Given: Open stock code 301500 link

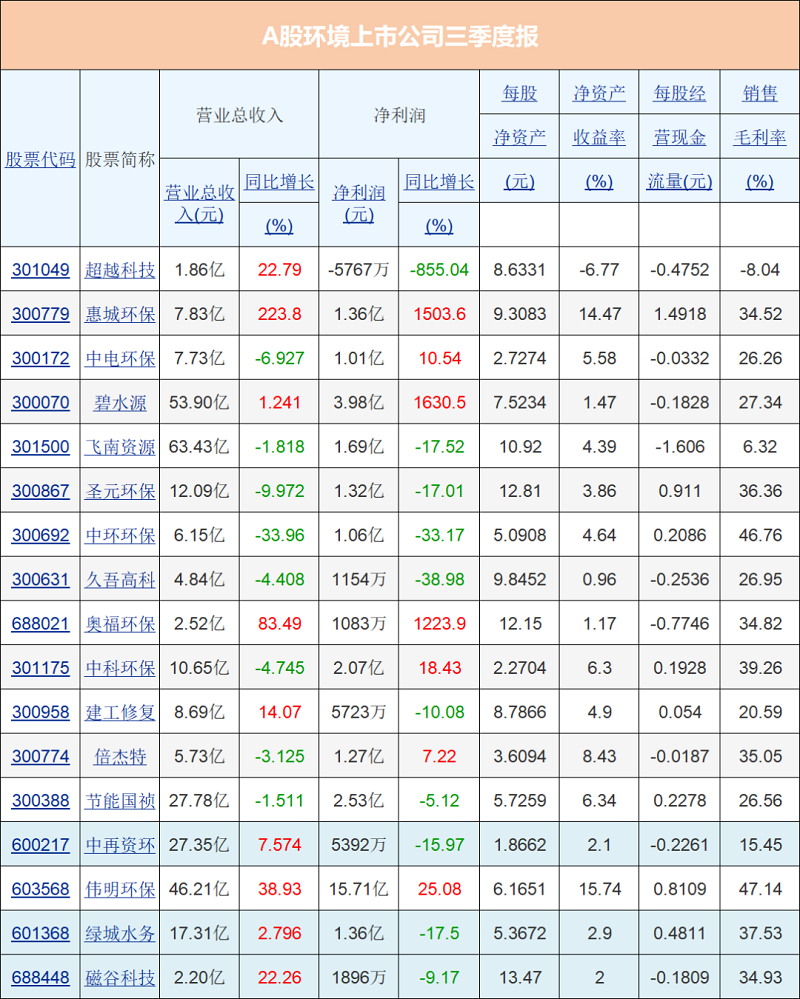Looking at the screenshot, I should [40, 447].
